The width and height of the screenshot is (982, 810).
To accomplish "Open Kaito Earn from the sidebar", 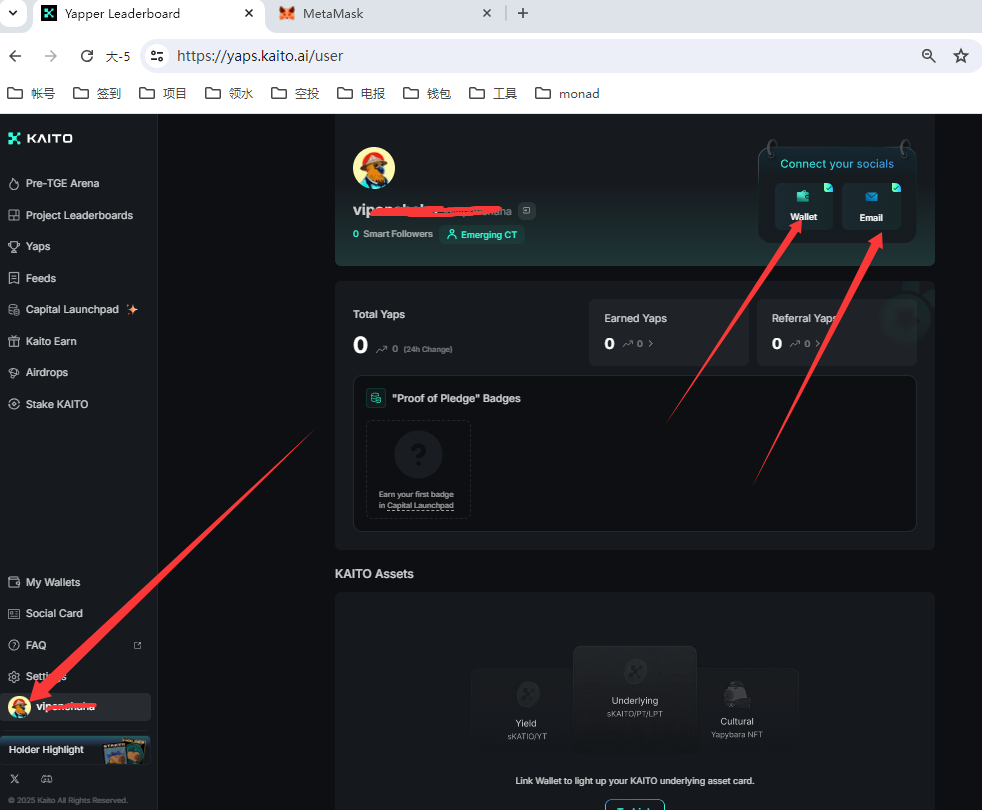I will point(43,341).
